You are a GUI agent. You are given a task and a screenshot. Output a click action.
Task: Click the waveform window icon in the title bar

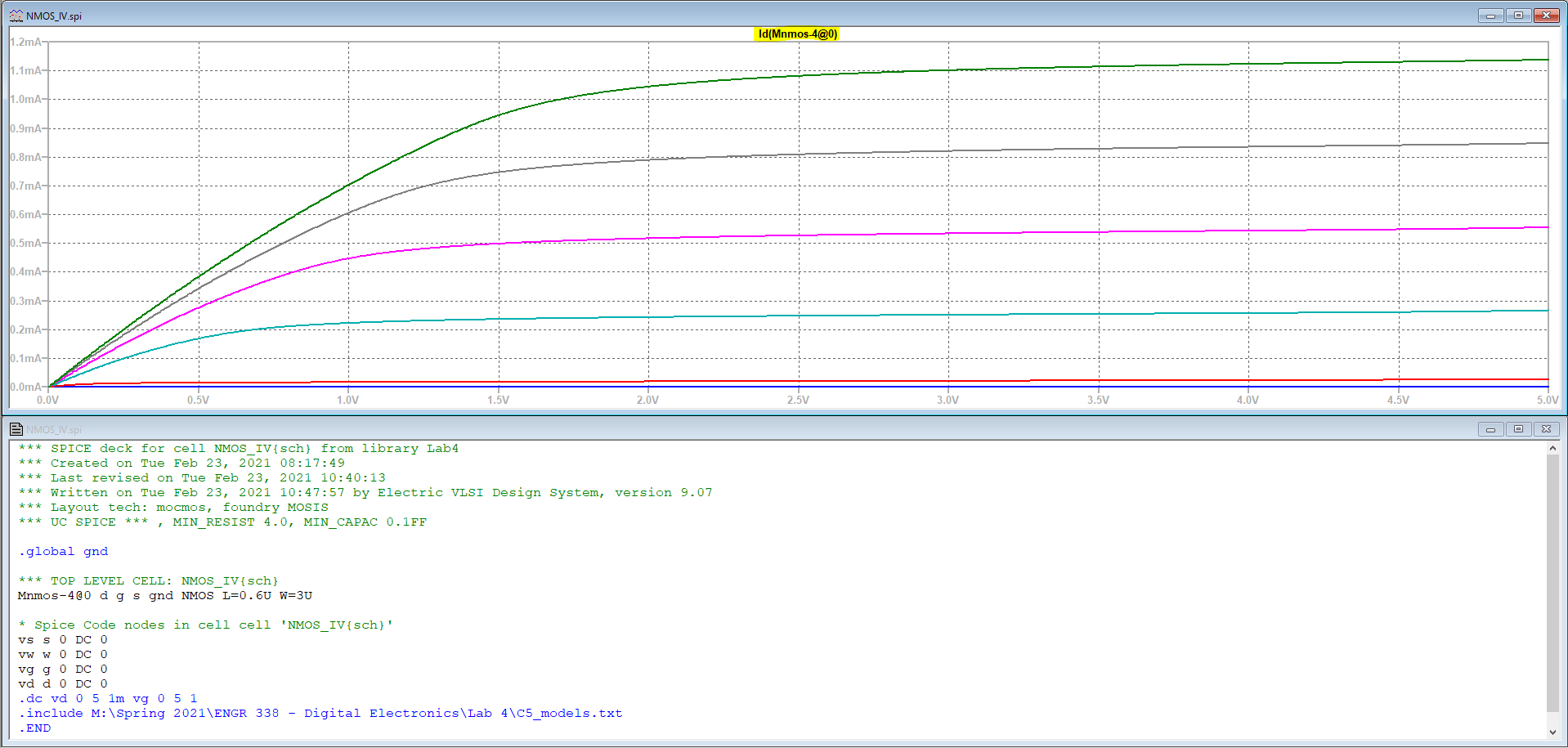pos(16,16)
